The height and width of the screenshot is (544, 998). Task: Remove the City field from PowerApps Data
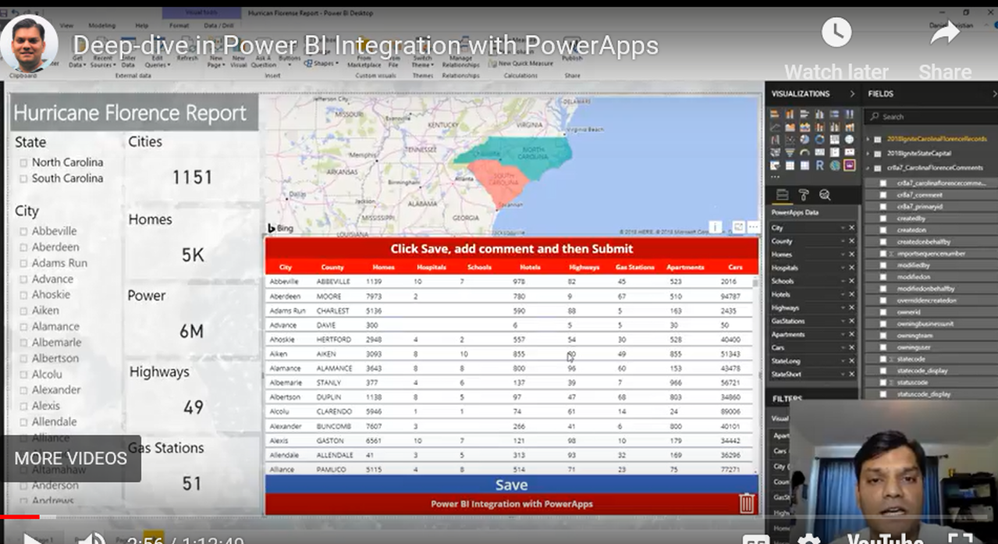tap(852, 228)
